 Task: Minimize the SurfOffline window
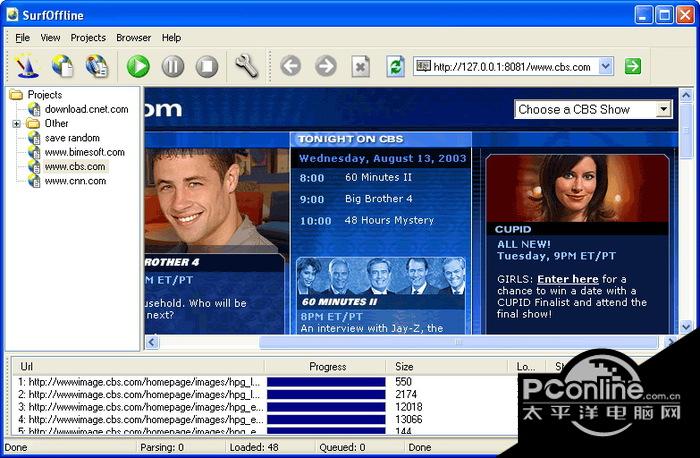click(643, 15)
